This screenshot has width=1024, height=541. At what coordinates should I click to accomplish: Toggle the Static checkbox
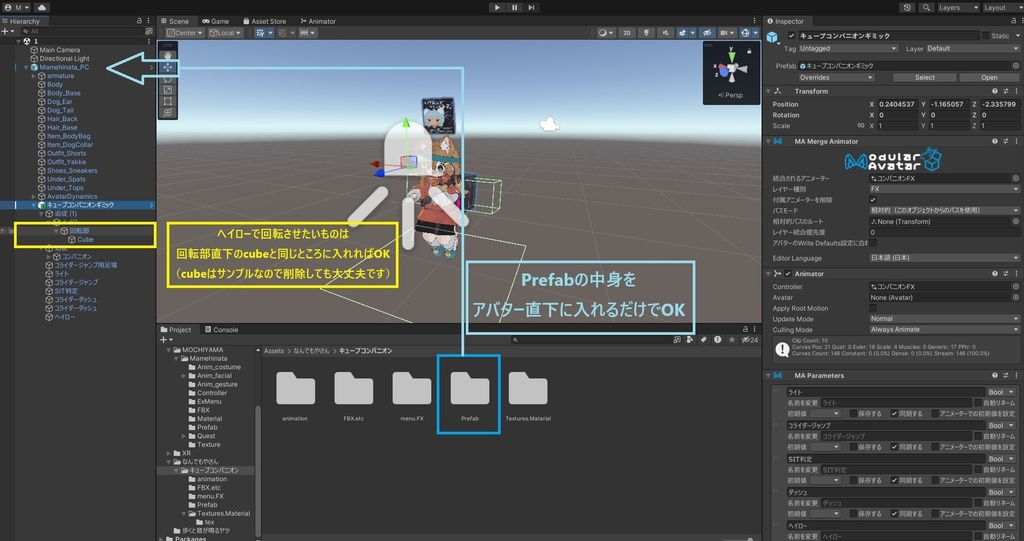(985, 35)
